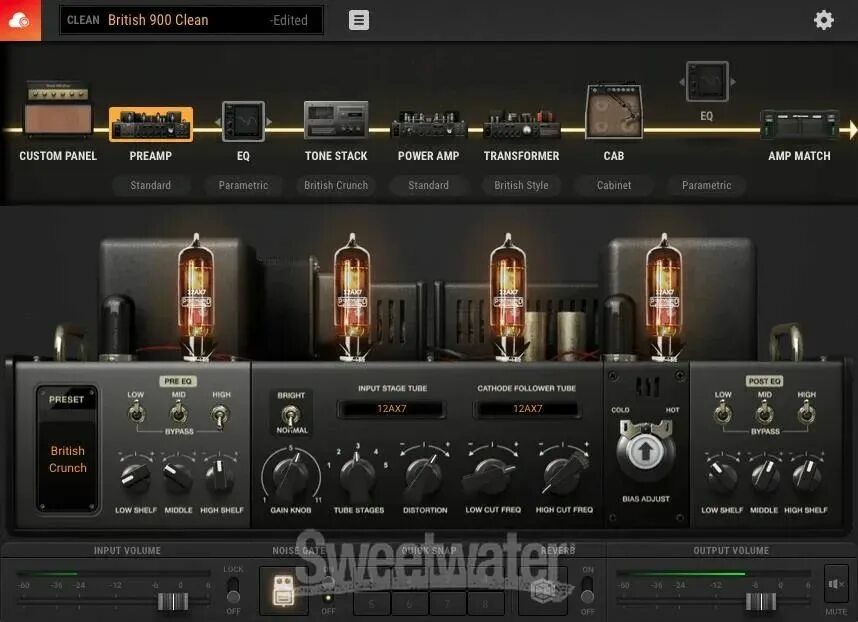Toggle the Post EQ Low switch
The width and height of the screenshot is (858, 622).
click(x=722, y=413)
